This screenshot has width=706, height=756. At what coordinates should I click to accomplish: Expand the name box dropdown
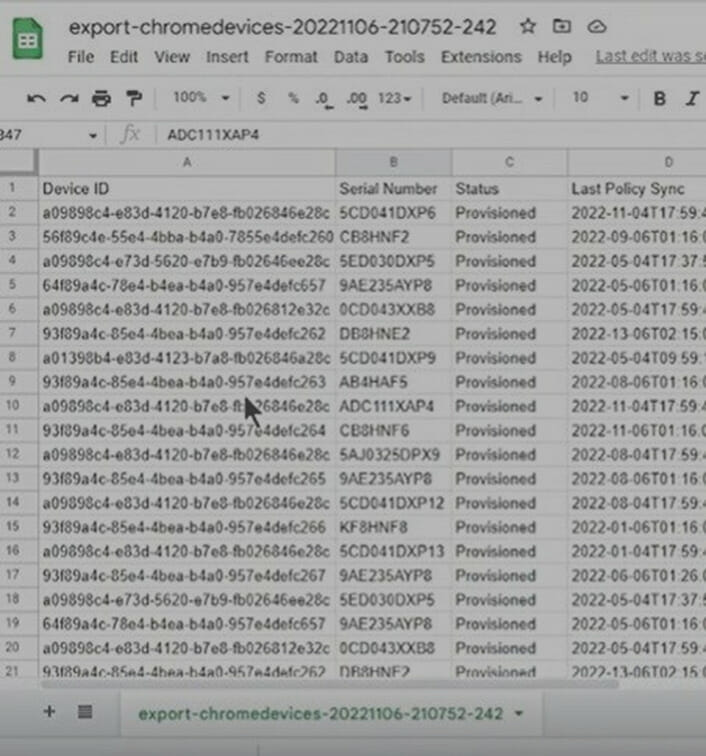click(93, 135)
